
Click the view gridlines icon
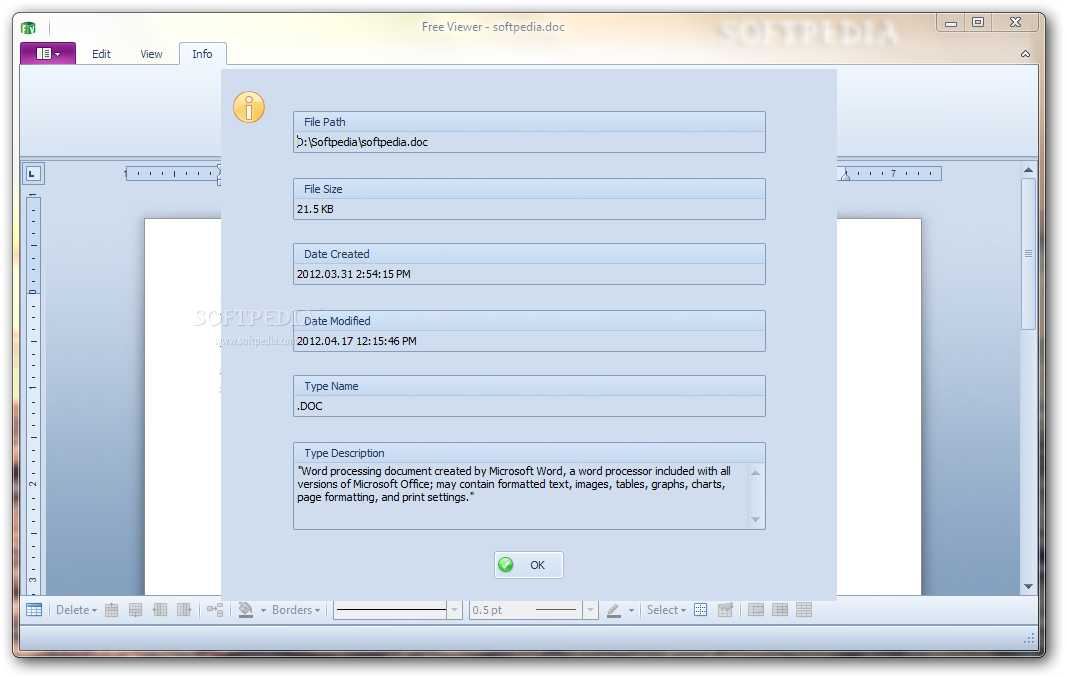701,610
